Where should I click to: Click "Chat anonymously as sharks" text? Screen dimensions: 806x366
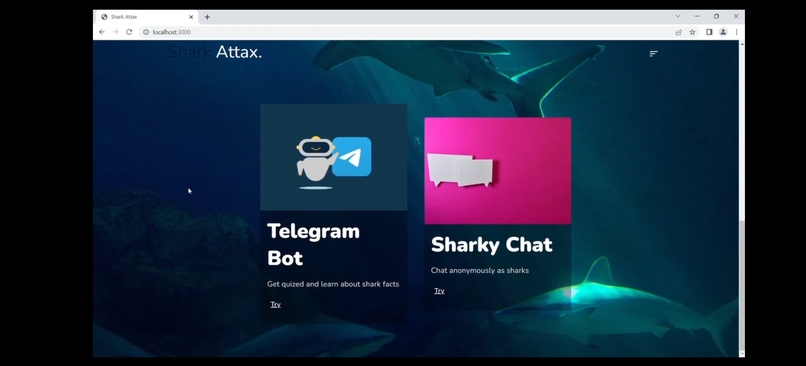tap(480, 270)
